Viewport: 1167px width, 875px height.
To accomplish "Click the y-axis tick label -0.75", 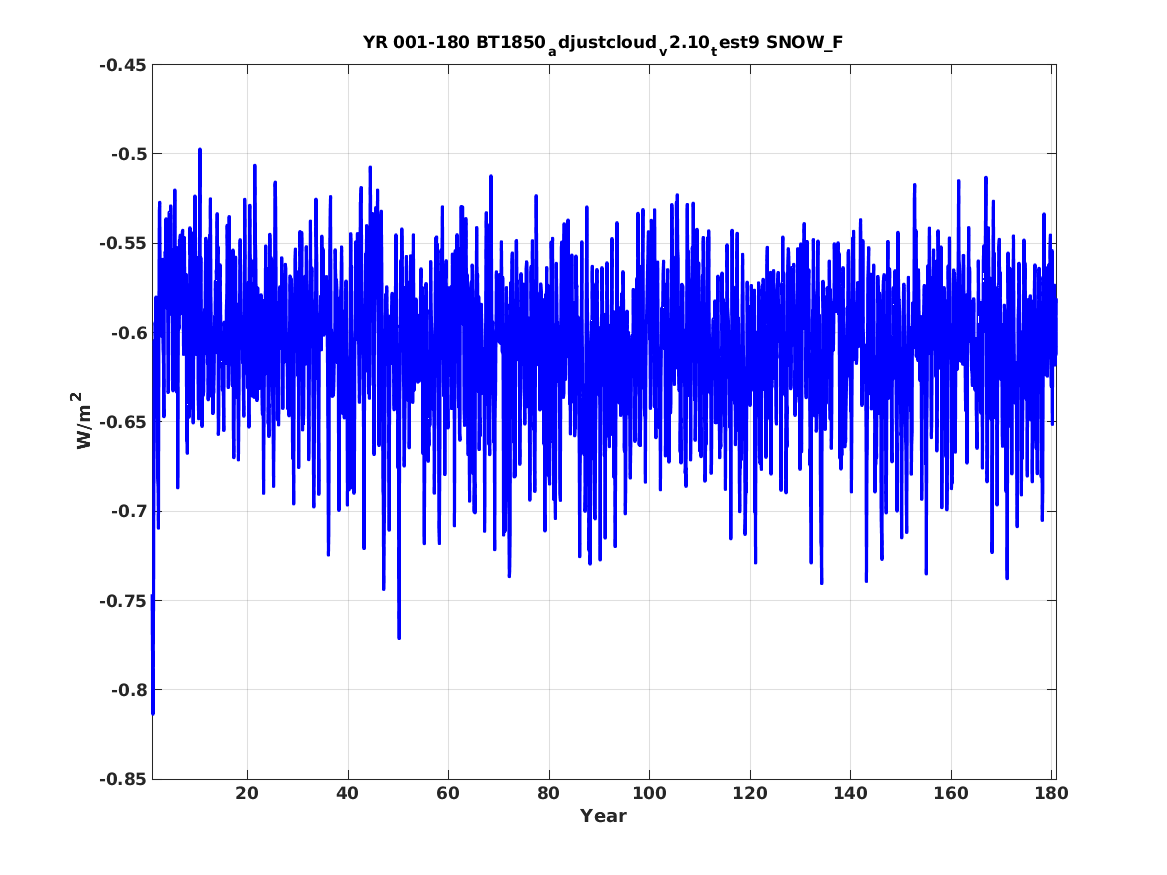I will (x=123, y=600).
